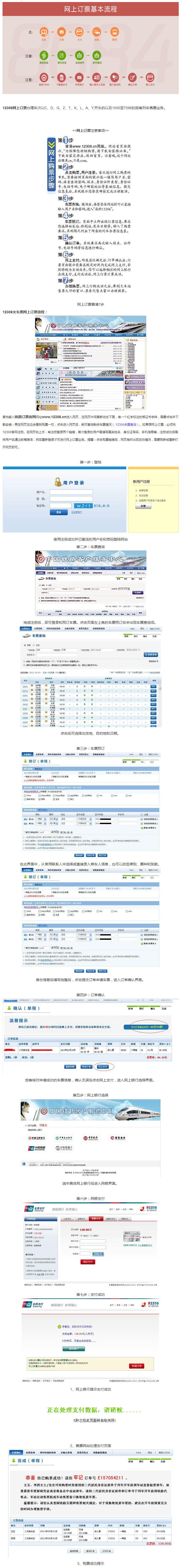Click the refresh captcha link
The image size is (181, 1568).
click(x=102, y=506)
